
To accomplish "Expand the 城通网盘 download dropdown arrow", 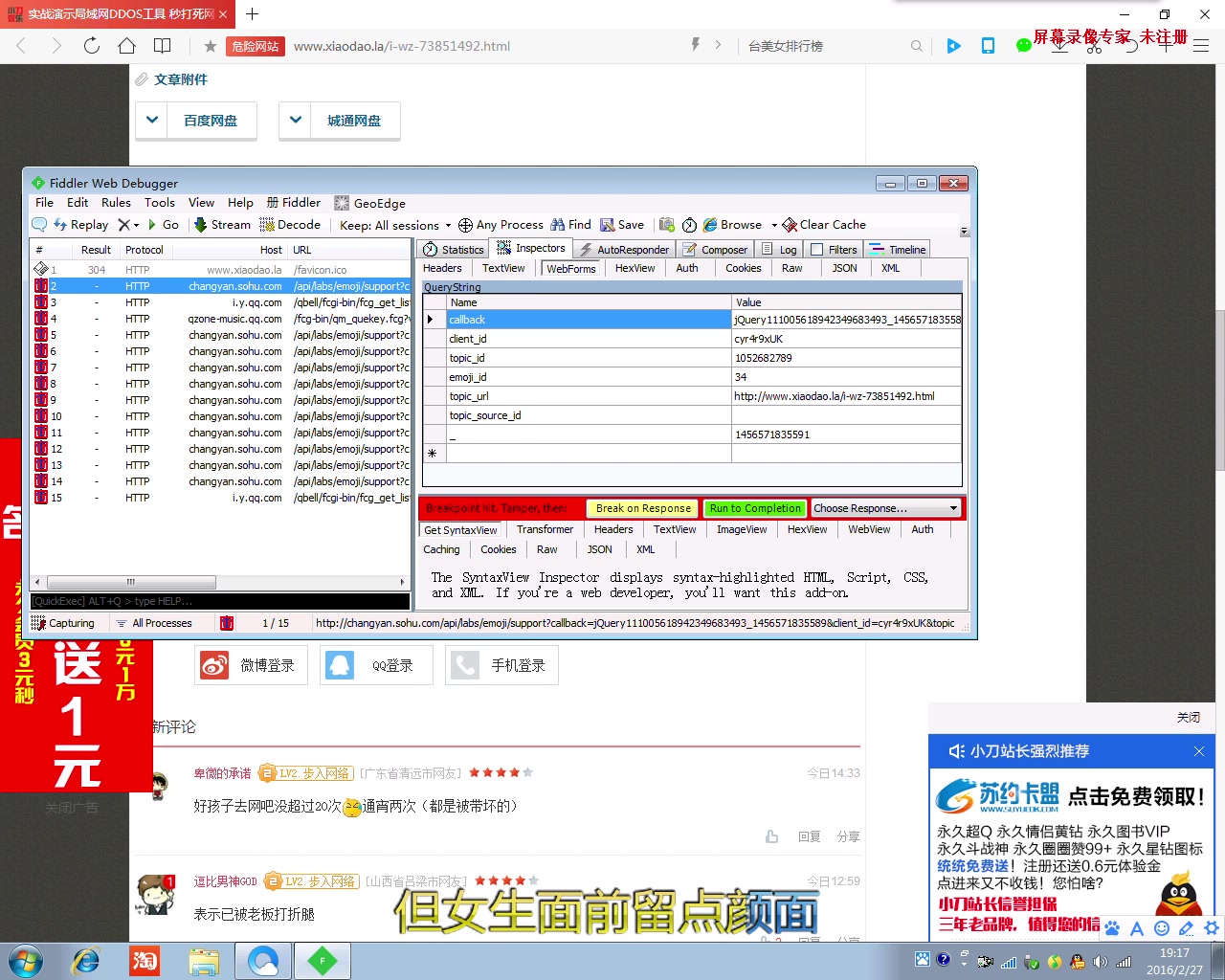I will [295, 120].
